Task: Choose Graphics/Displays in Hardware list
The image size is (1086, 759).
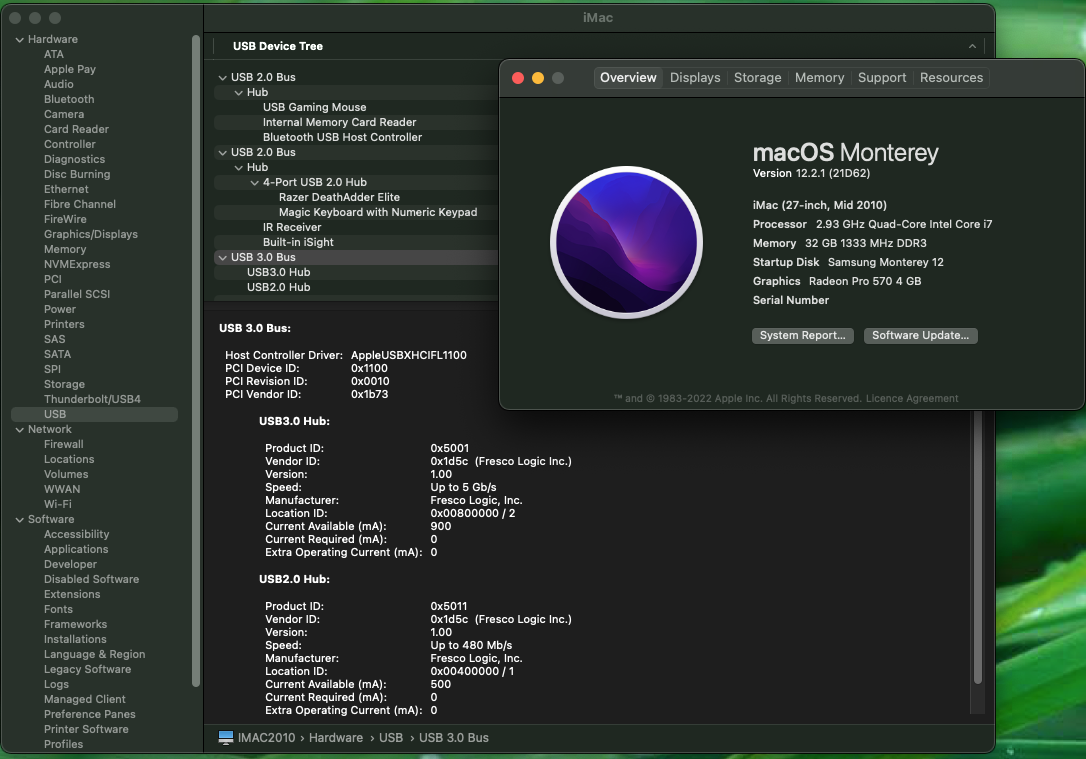Action: (91, 235)
